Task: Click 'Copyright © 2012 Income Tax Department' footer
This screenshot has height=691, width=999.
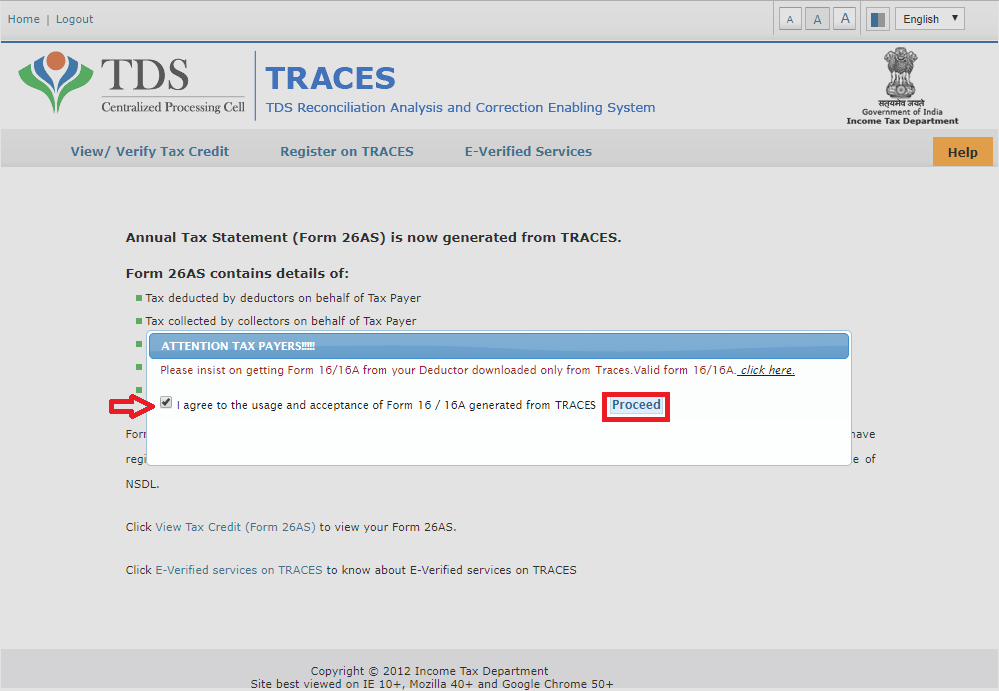Action: (429, 671)
